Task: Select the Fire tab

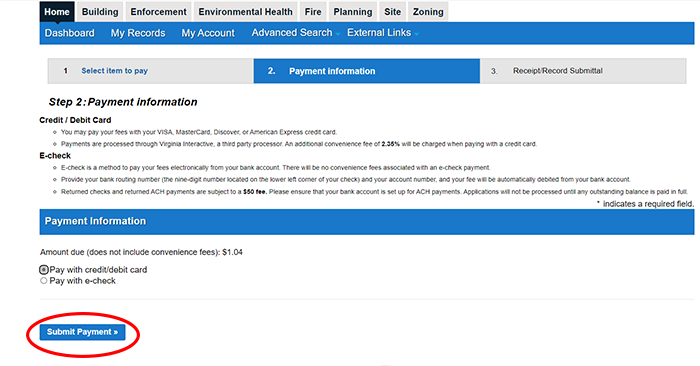Action: [313, 12]
